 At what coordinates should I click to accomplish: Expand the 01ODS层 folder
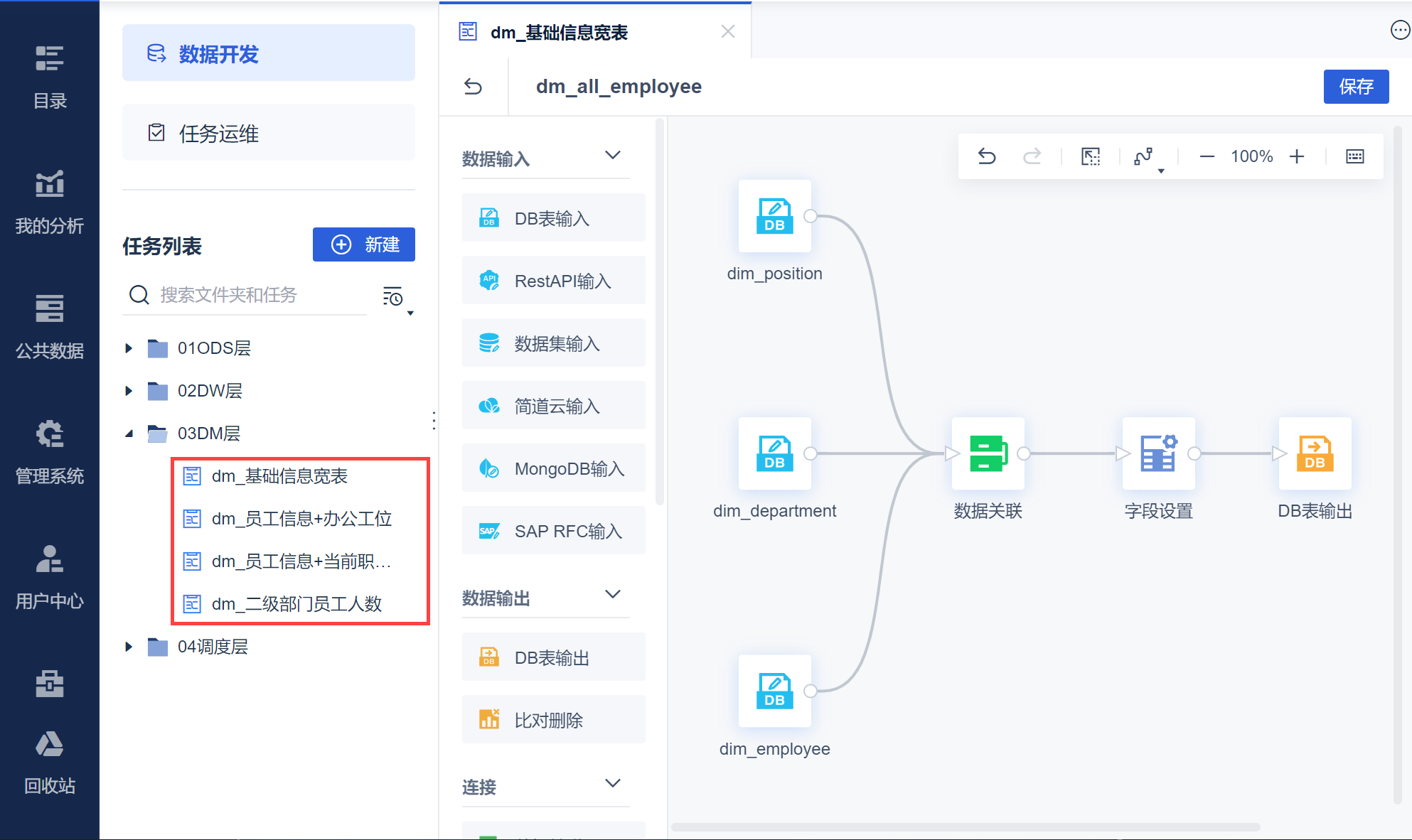pyautogui.click(x=129, y=348)
